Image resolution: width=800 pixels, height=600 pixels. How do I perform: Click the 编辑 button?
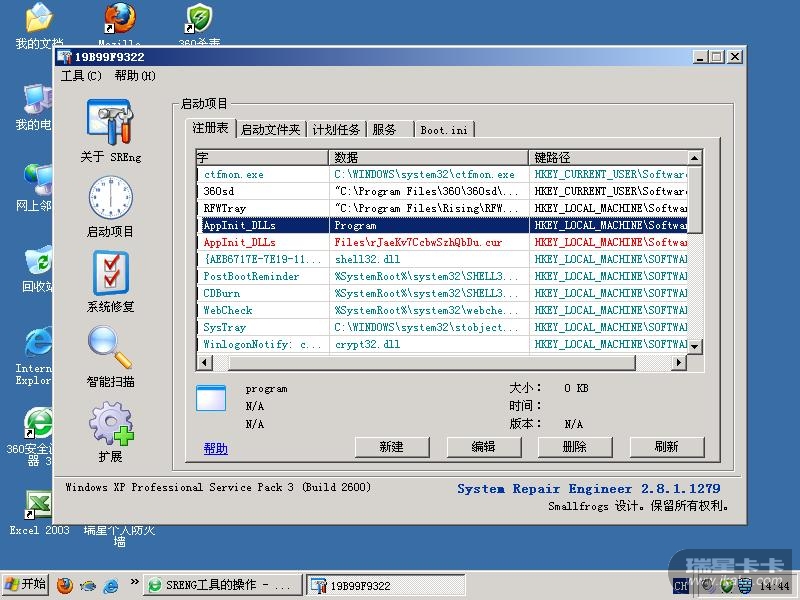click(x=484, y=447)
